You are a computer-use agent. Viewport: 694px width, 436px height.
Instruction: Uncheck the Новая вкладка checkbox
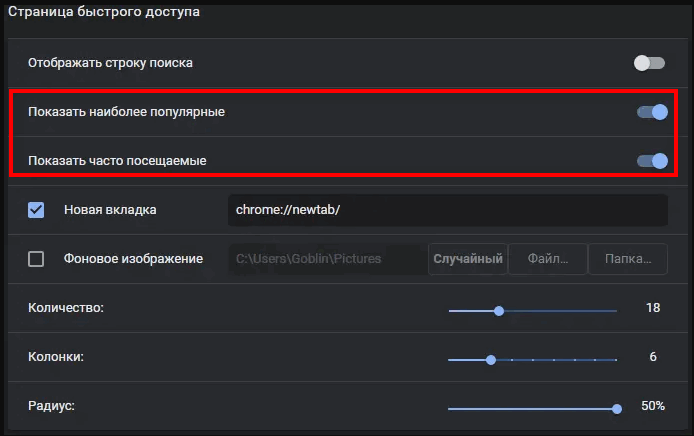[36, 210]
